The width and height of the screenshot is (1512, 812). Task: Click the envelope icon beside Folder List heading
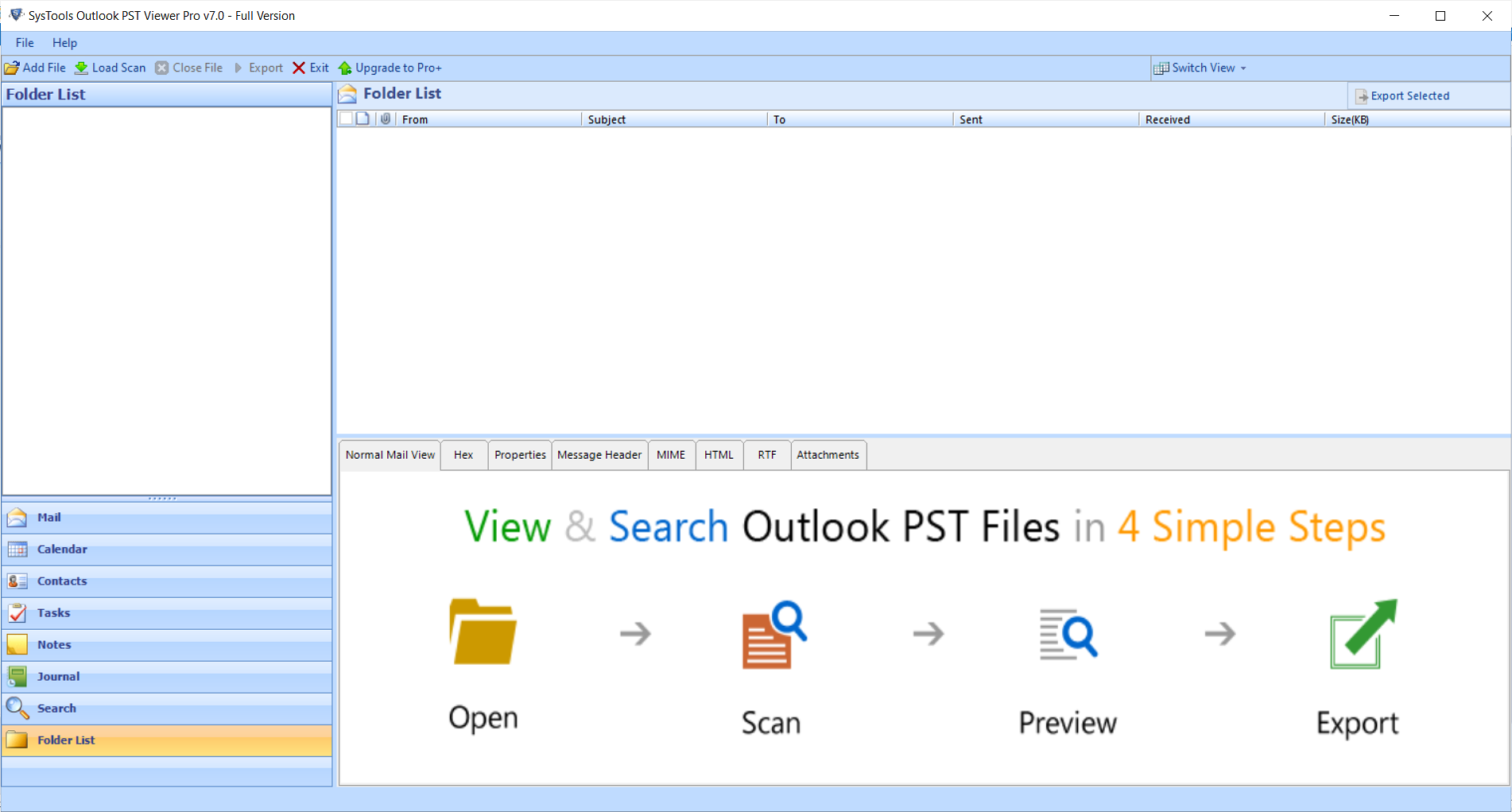pos(347,94)
